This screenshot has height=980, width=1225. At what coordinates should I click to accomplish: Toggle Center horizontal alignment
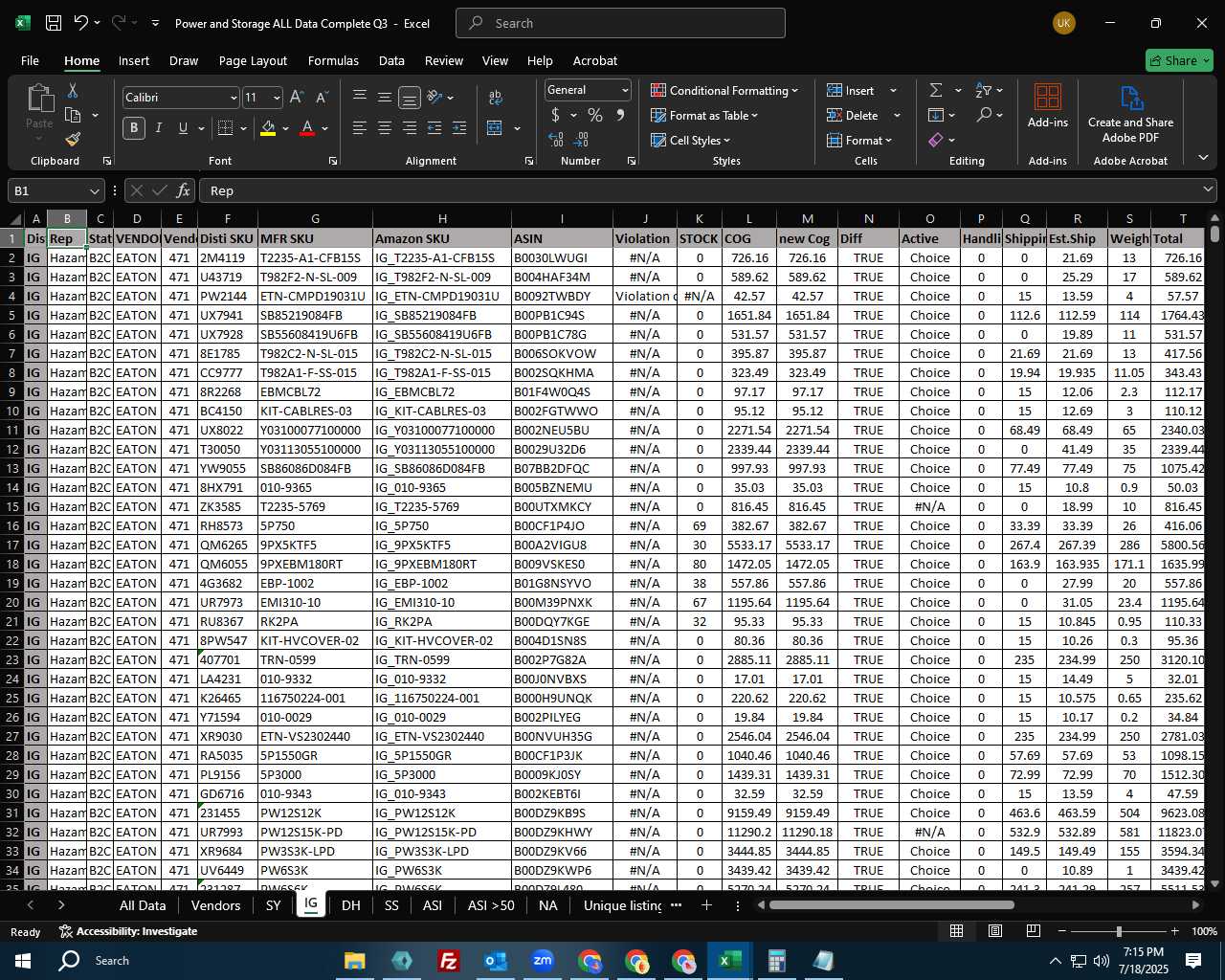click(385, 128)
